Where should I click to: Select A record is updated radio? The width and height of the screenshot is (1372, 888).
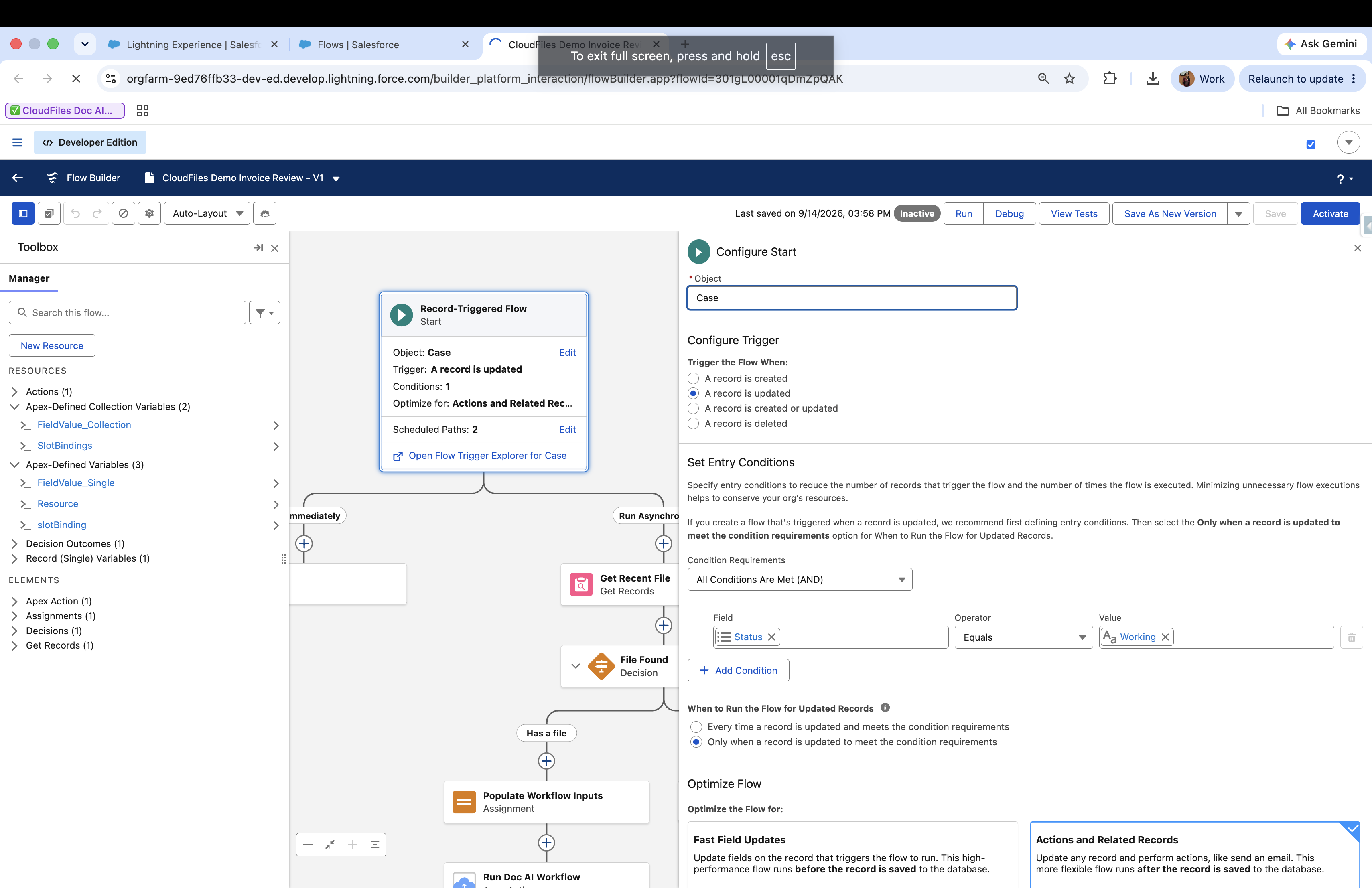tap(693, 393)
